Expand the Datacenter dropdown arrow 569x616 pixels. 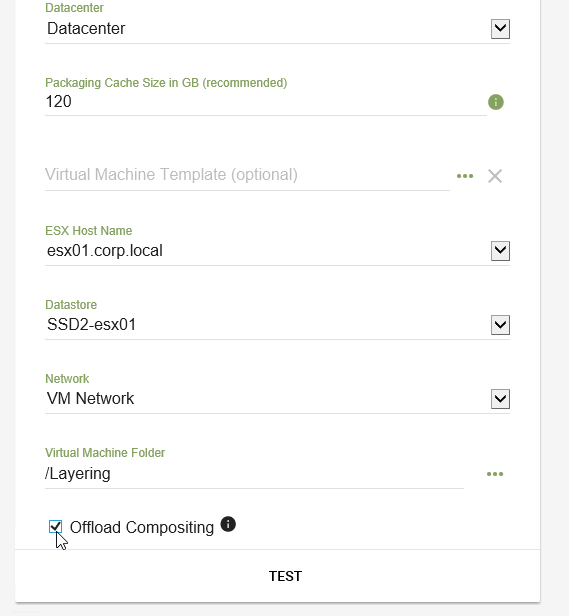[x=500, y=29]
